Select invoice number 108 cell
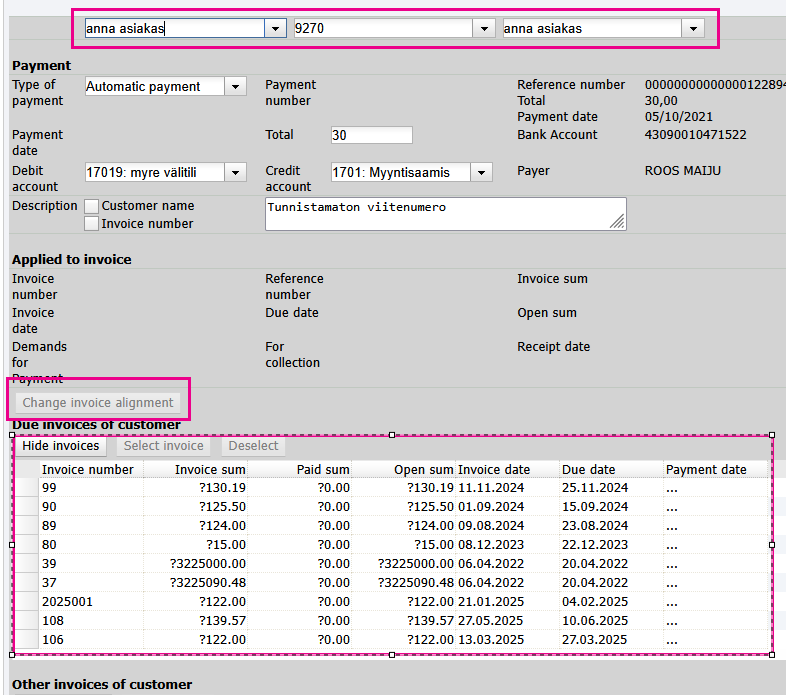786x695 pixels. pos(91,621)
